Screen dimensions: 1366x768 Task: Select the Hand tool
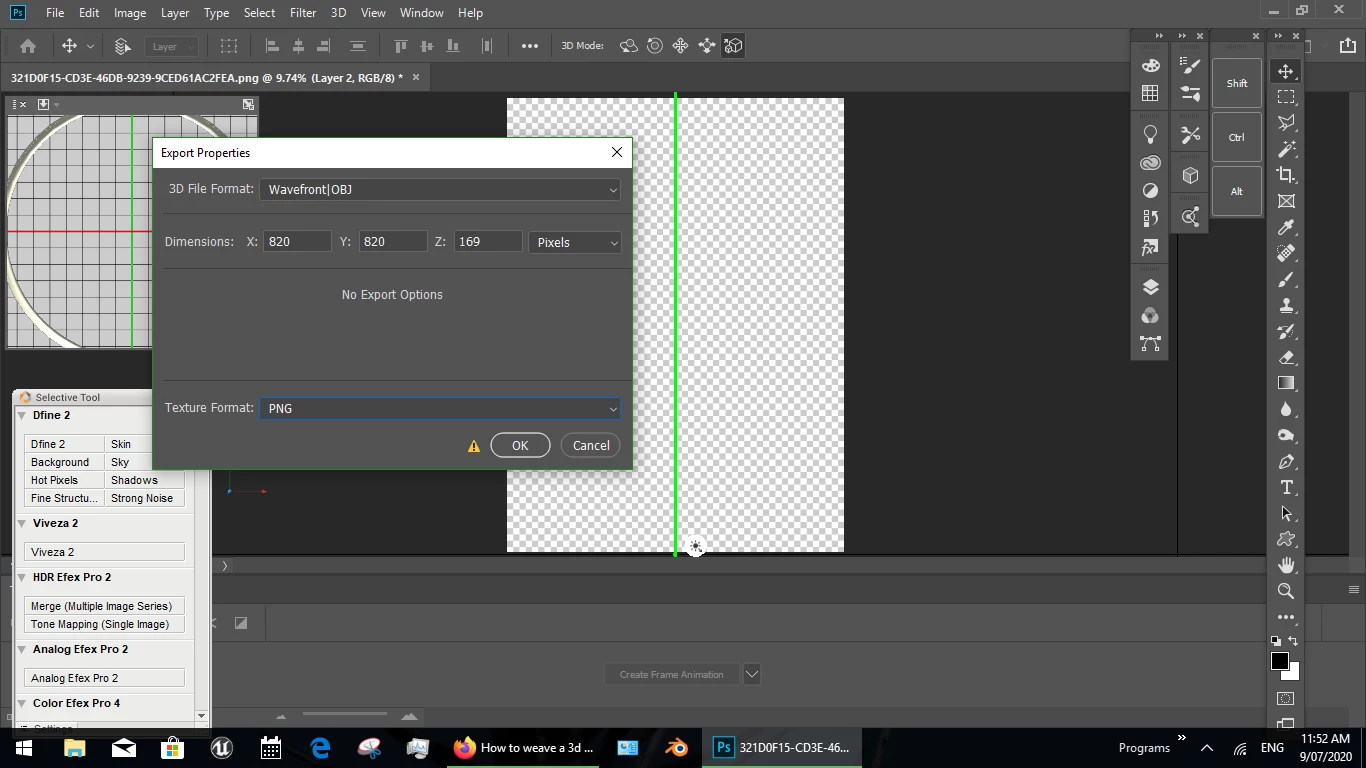point(1286,565)
